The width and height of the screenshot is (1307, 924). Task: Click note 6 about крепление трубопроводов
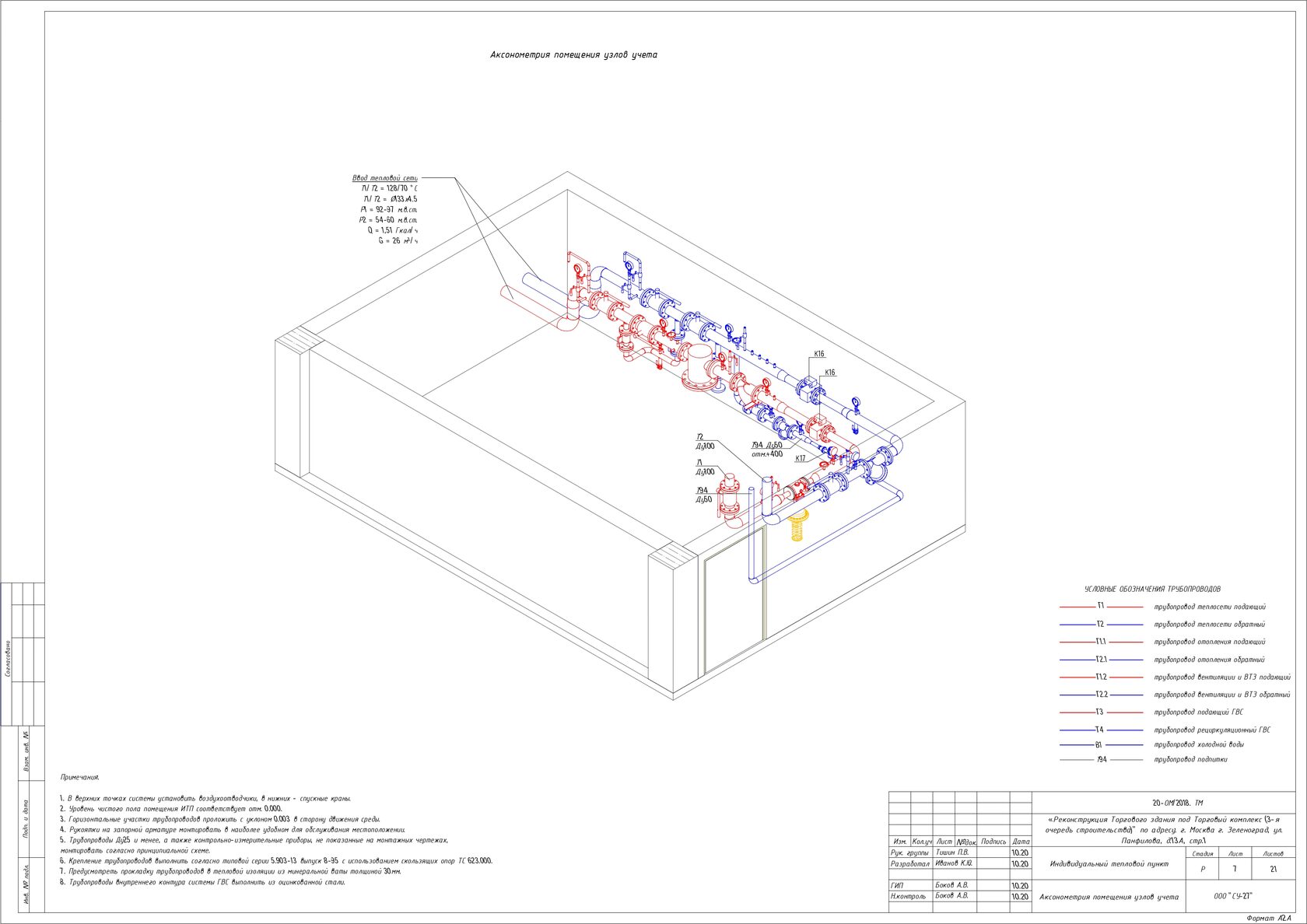coord(276,861)
